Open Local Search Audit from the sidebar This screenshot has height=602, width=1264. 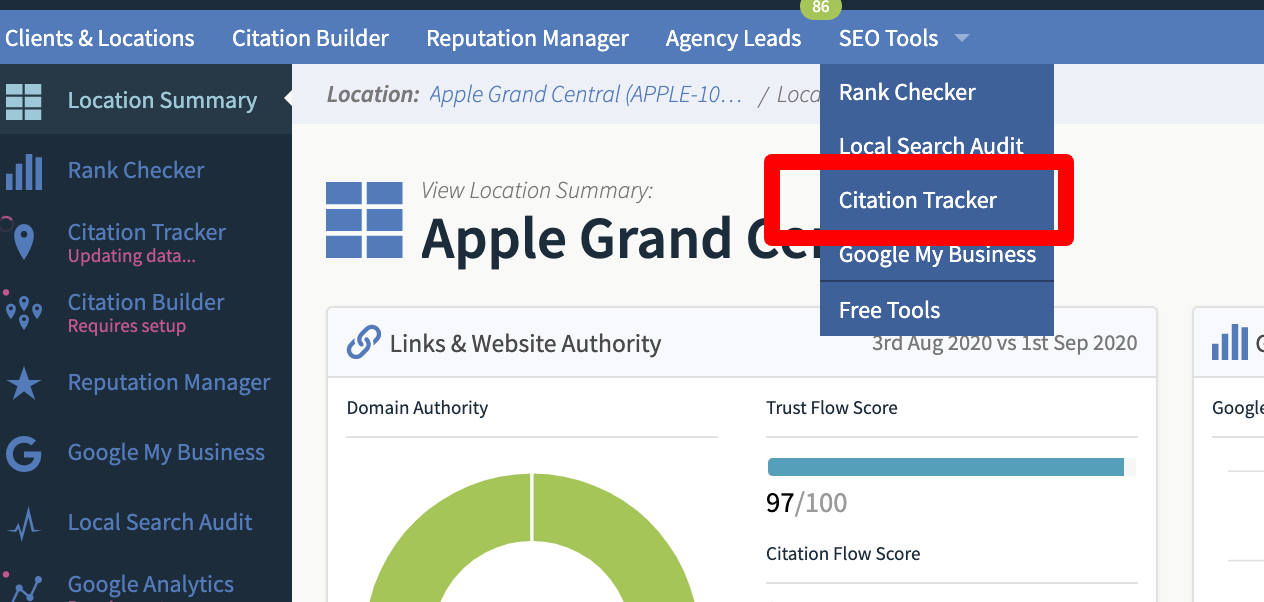coord(160,523)
